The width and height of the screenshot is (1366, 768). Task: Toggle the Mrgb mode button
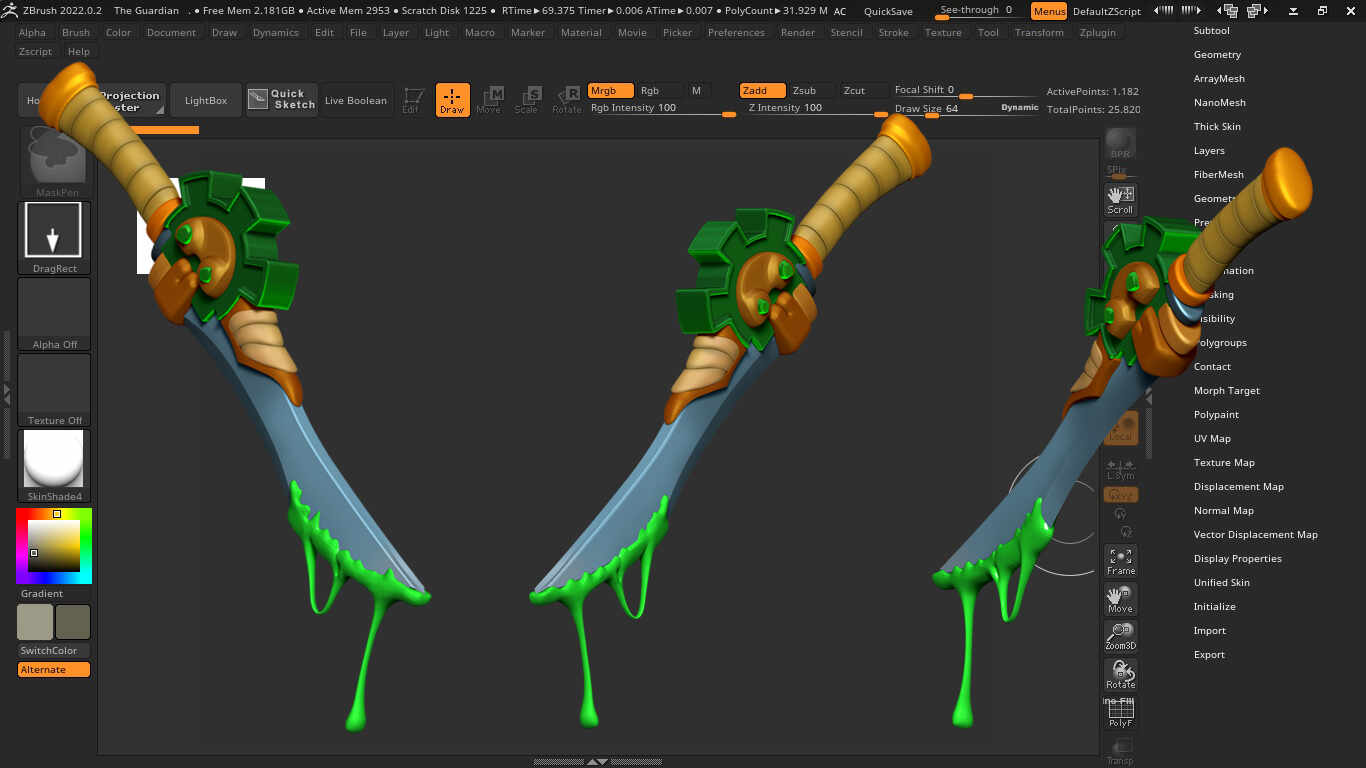(x=610, y=90)
